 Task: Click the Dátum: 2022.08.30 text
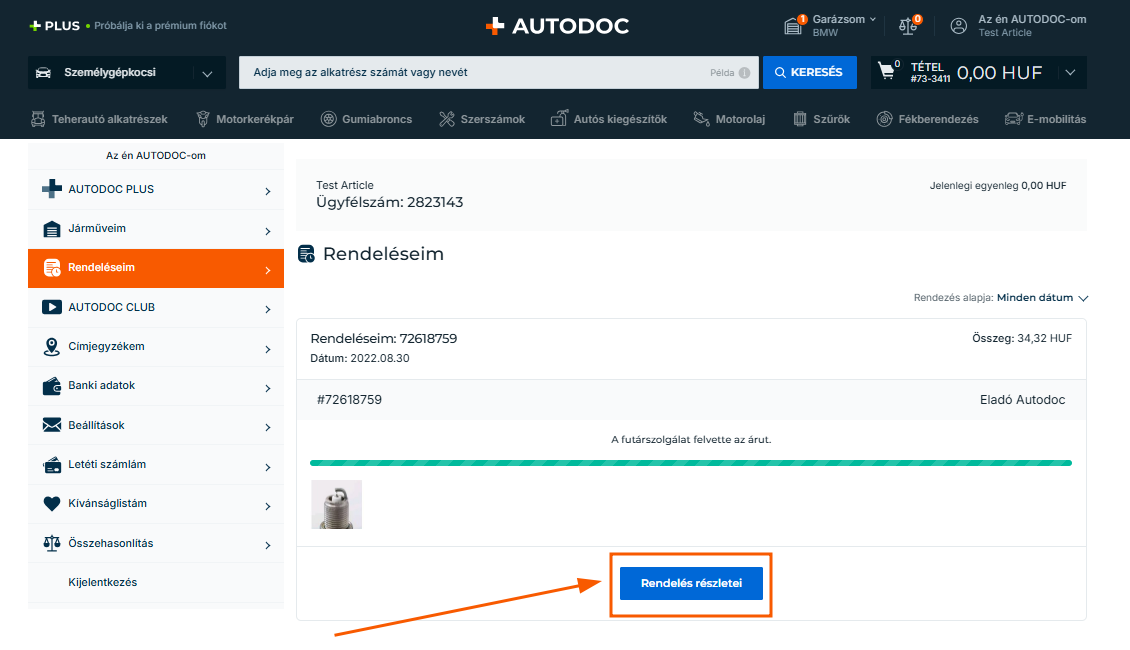pos(360,358)
